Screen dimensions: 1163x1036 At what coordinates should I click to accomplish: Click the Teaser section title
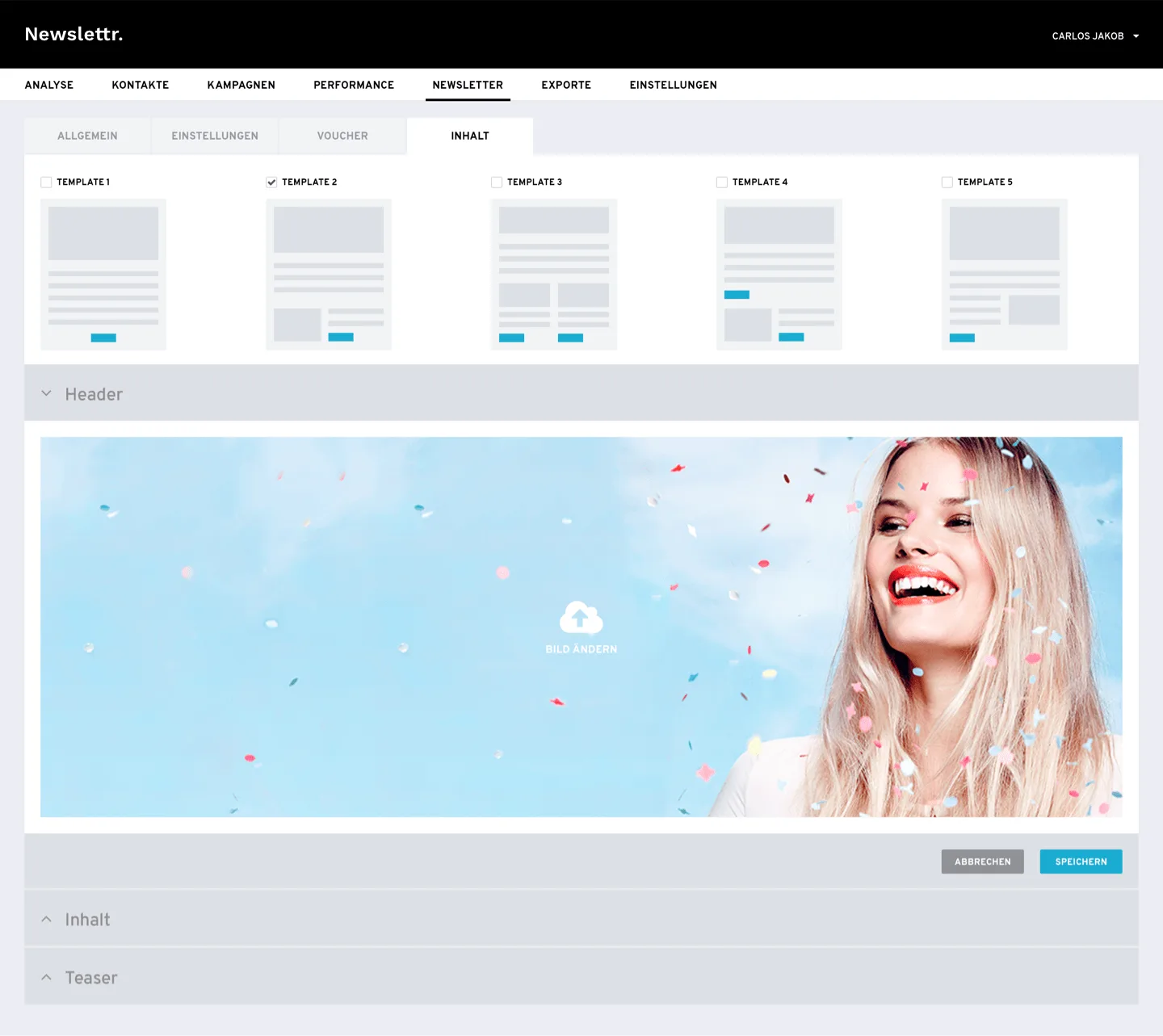point(91,978)
